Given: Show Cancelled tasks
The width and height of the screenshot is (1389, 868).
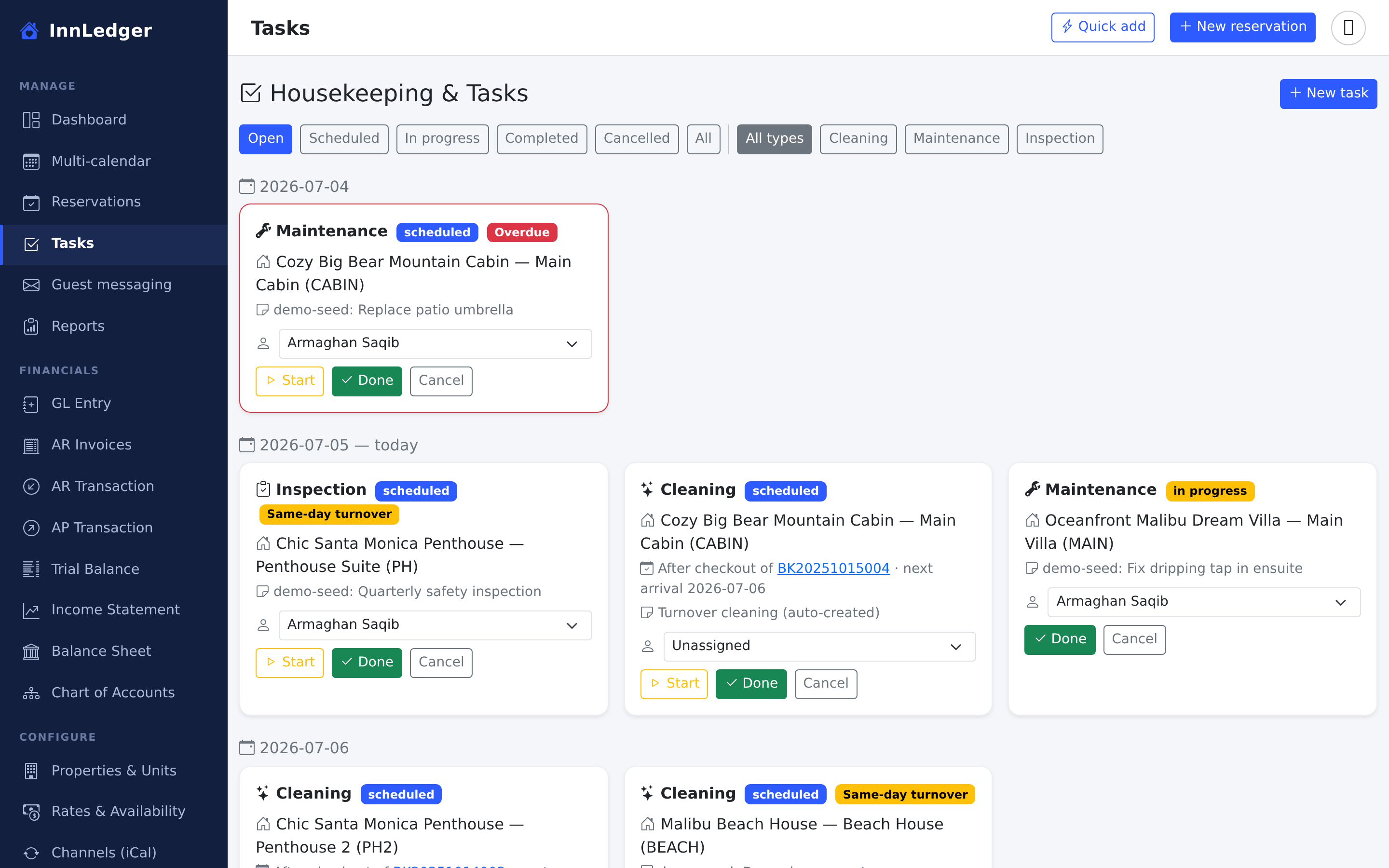Looking at the screenshot, I should [x=637, y=139].
